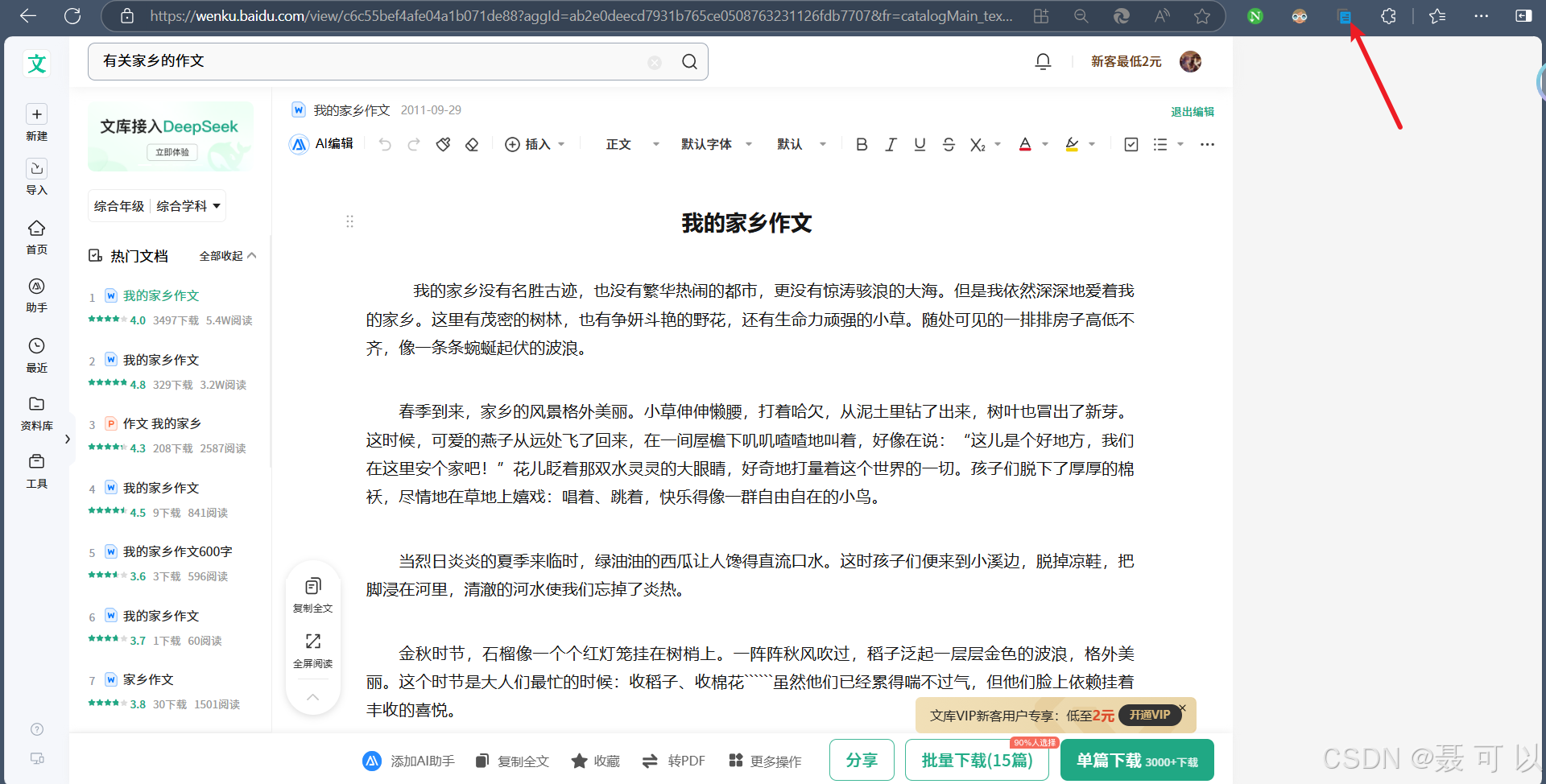Click the 分享 share button
The width and height of the screenshot is (1546, 784).
(x=862, y=760)
